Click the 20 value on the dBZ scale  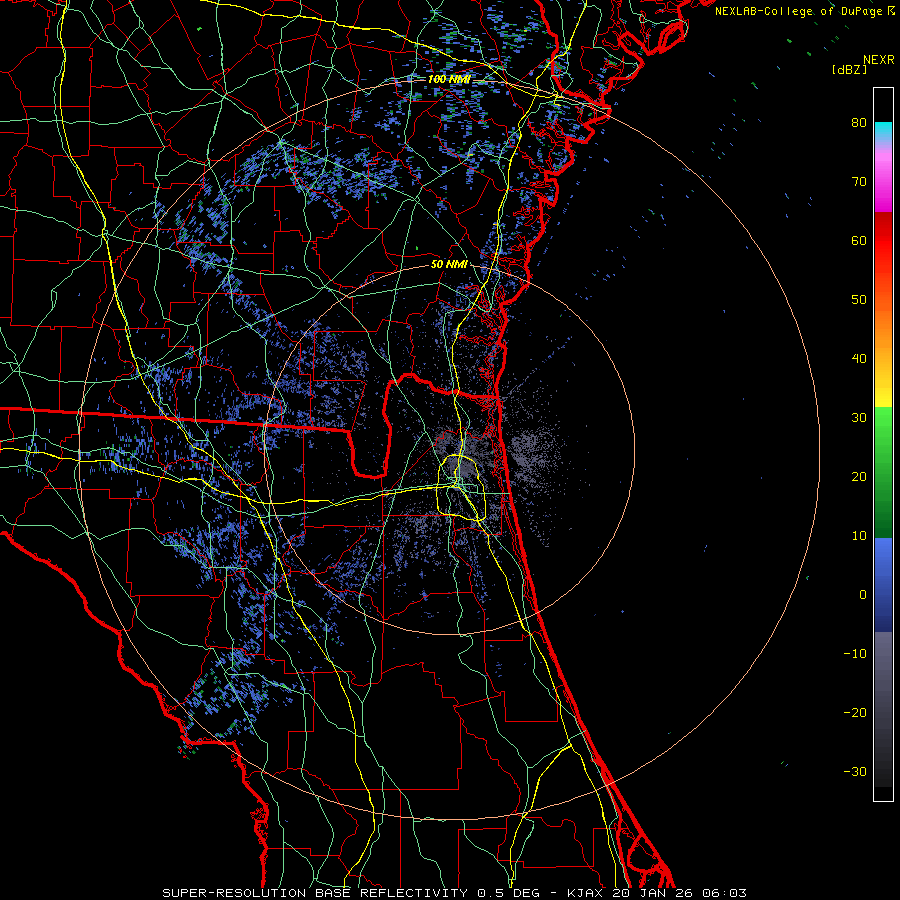[859, 476]
